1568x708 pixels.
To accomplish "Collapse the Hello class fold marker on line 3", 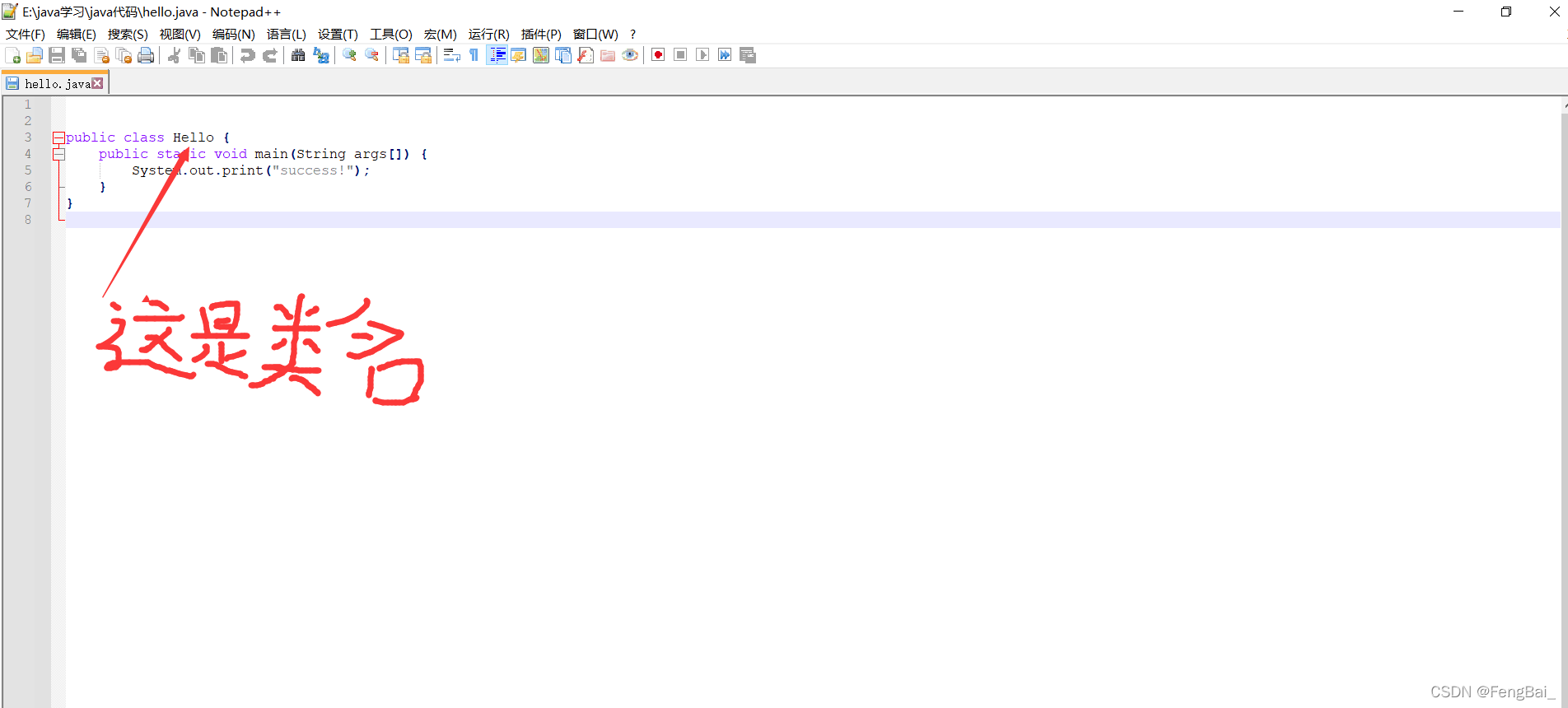I will tap(58, 137).
